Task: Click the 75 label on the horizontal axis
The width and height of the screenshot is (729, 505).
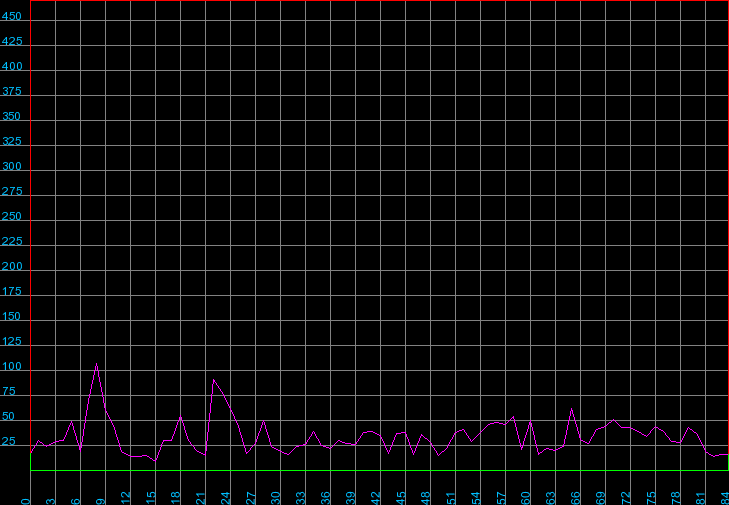Action: (651, 498)
